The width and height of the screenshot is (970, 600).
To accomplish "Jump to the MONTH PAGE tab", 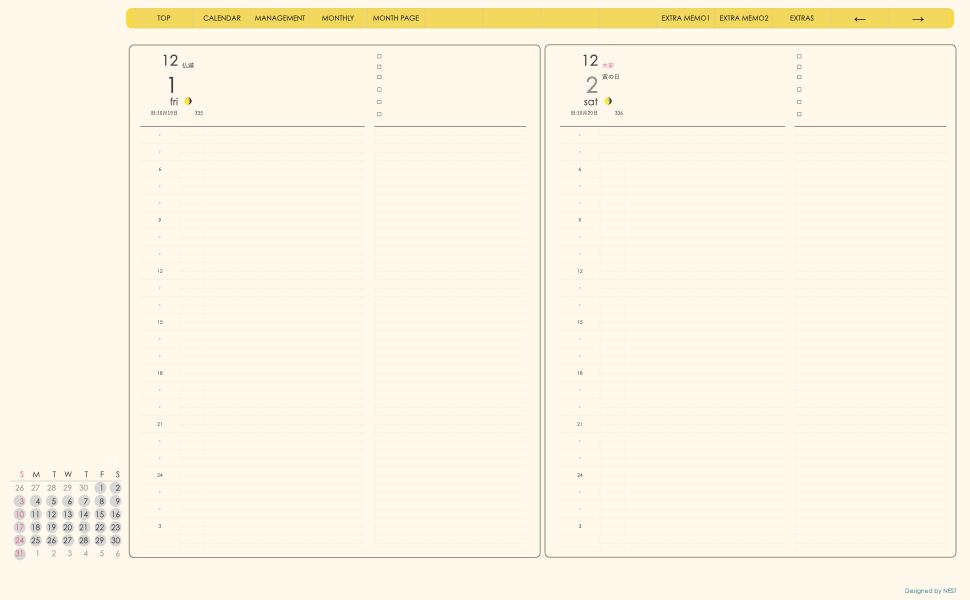I will click(x=396, y=18).
